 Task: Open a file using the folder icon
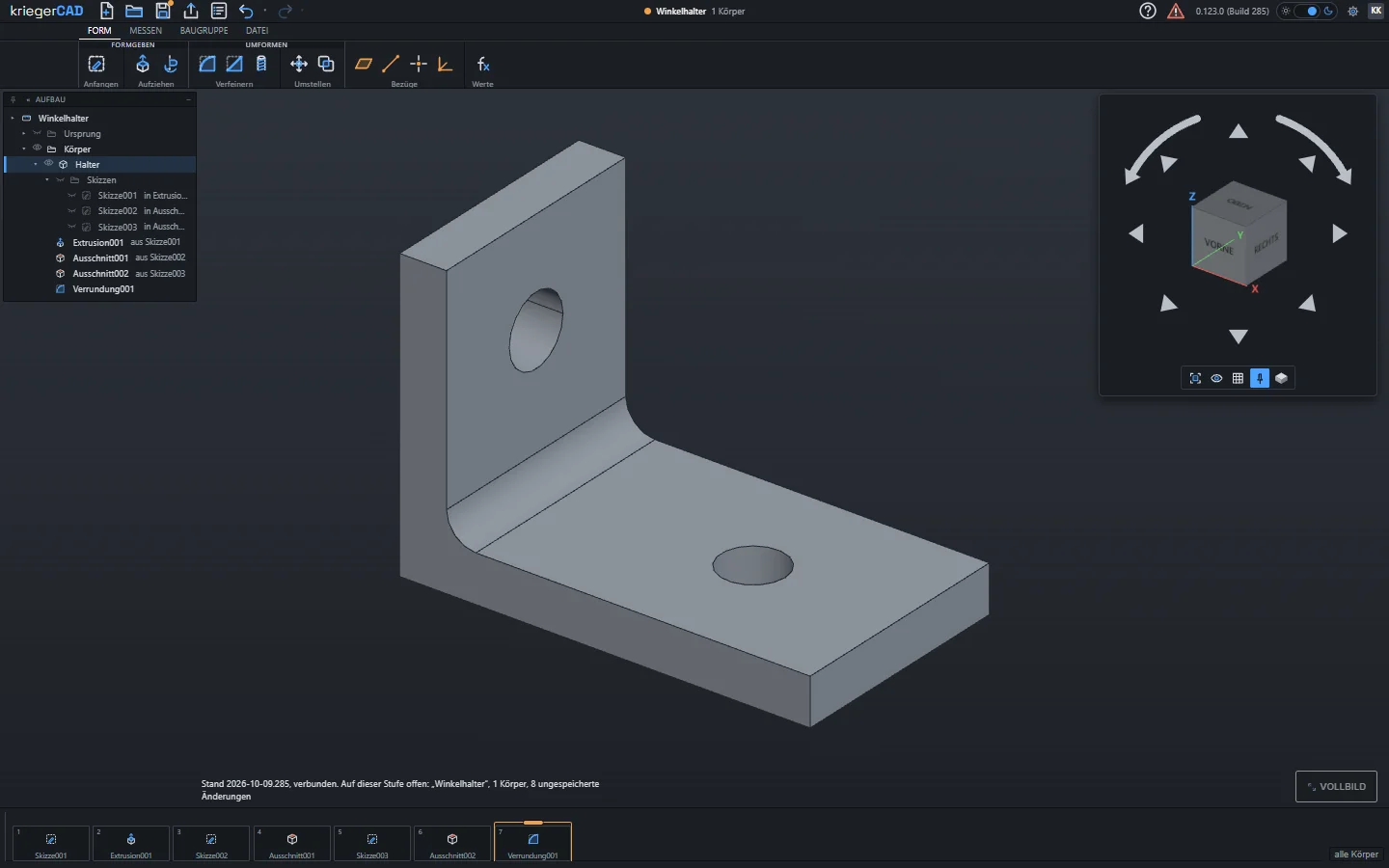point(134,11)
